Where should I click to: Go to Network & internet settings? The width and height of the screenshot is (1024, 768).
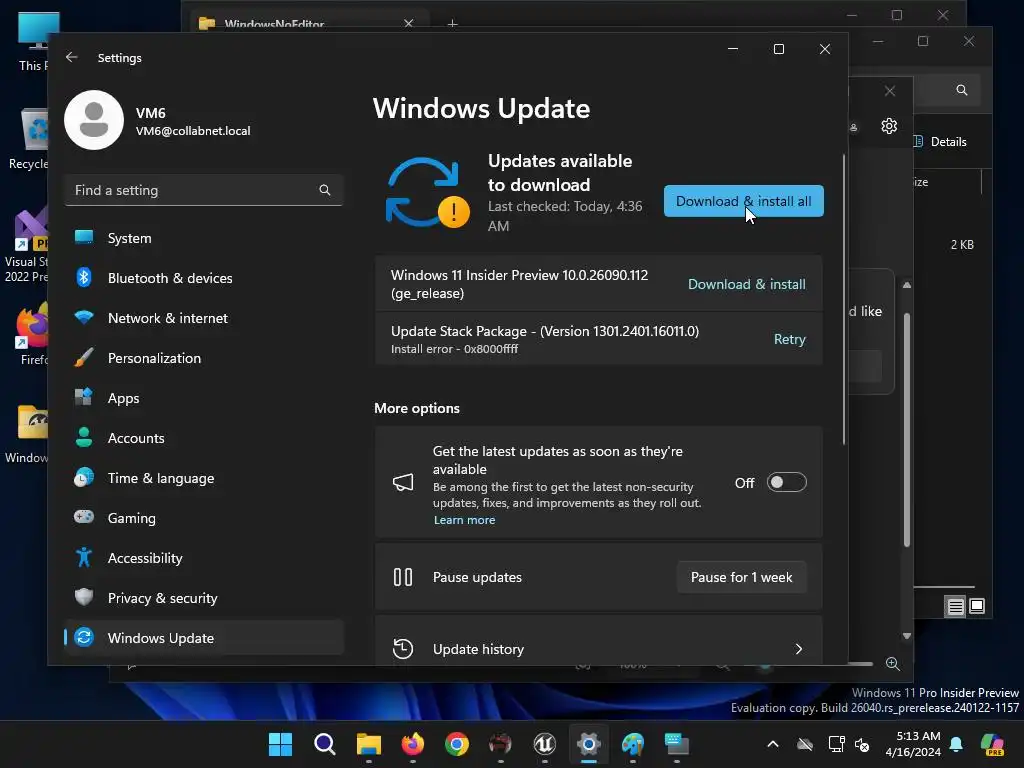coord(204,318)
